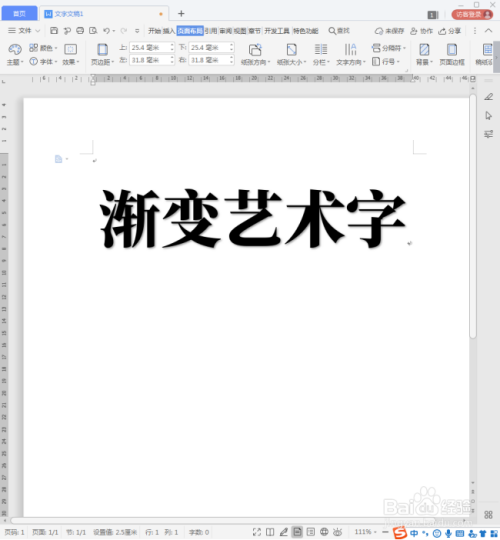This screenshot has height=540, width=500.
Task: Click the 首页 home tab
Action: 19,14
